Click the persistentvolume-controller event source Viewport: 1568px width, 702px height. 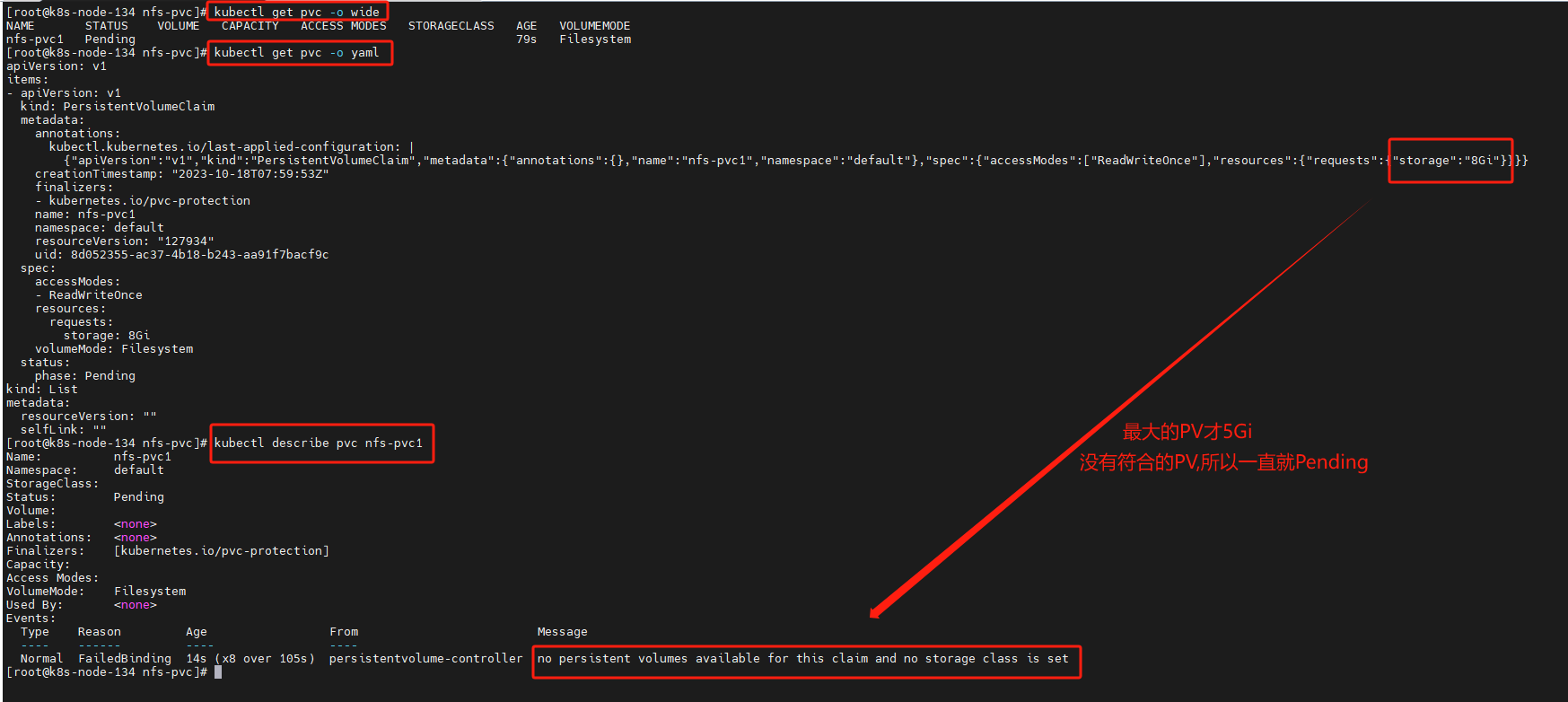pyautogui.click(x=425, y=658)
